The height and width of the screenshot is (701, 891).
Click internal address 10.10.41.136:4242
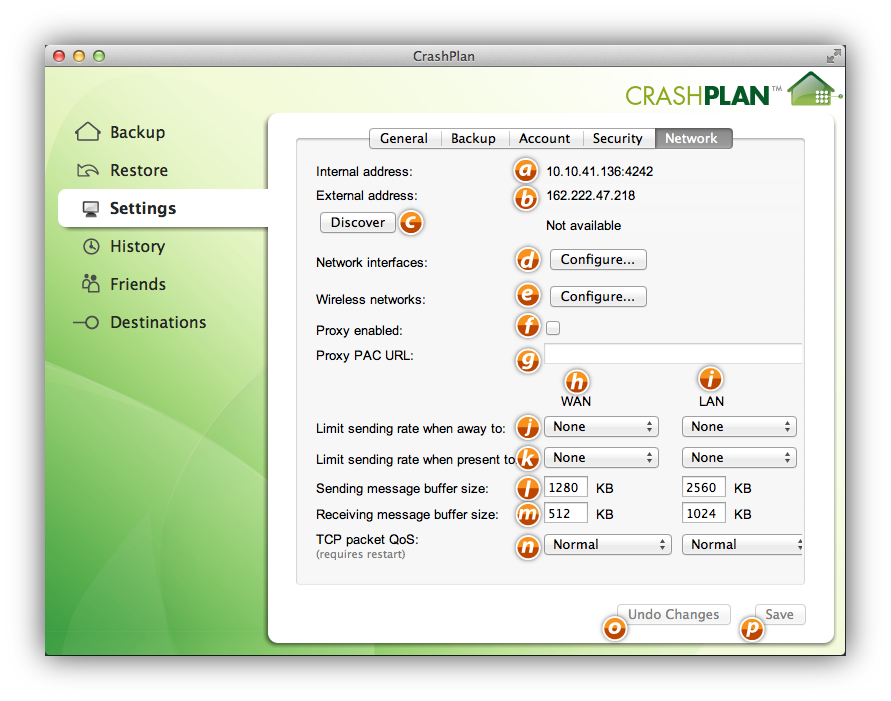click(x=599, y=171)
